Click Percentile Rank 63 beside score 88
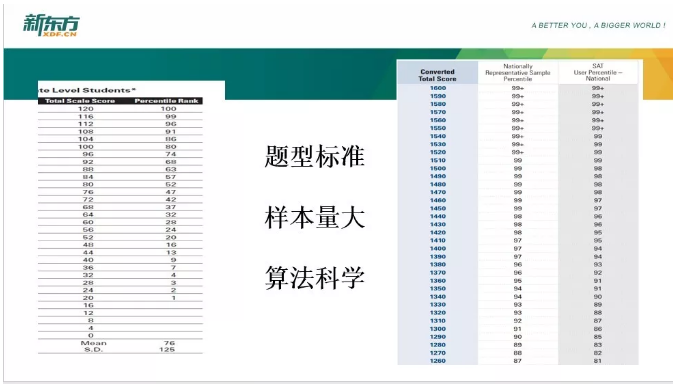Viewport: 673px width, 387px height. (171, 169)
